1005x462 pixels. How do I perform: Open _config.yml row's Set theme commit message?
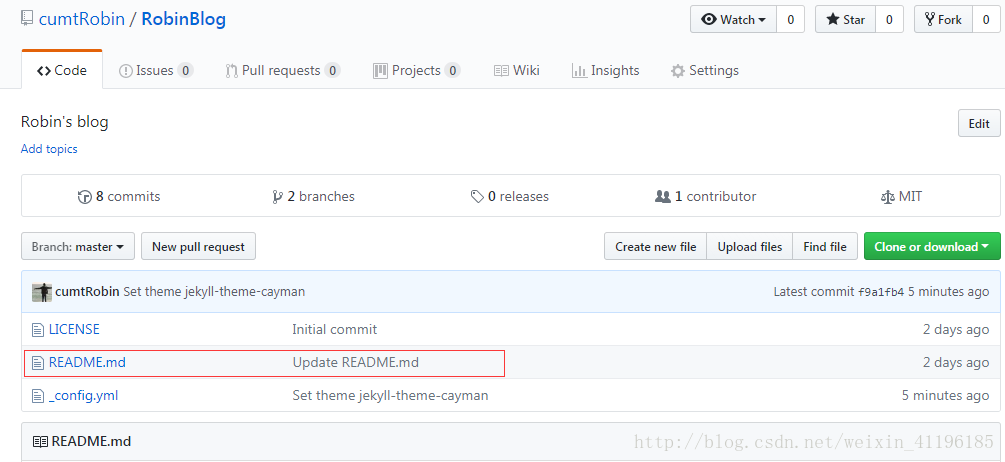(390, 395)
